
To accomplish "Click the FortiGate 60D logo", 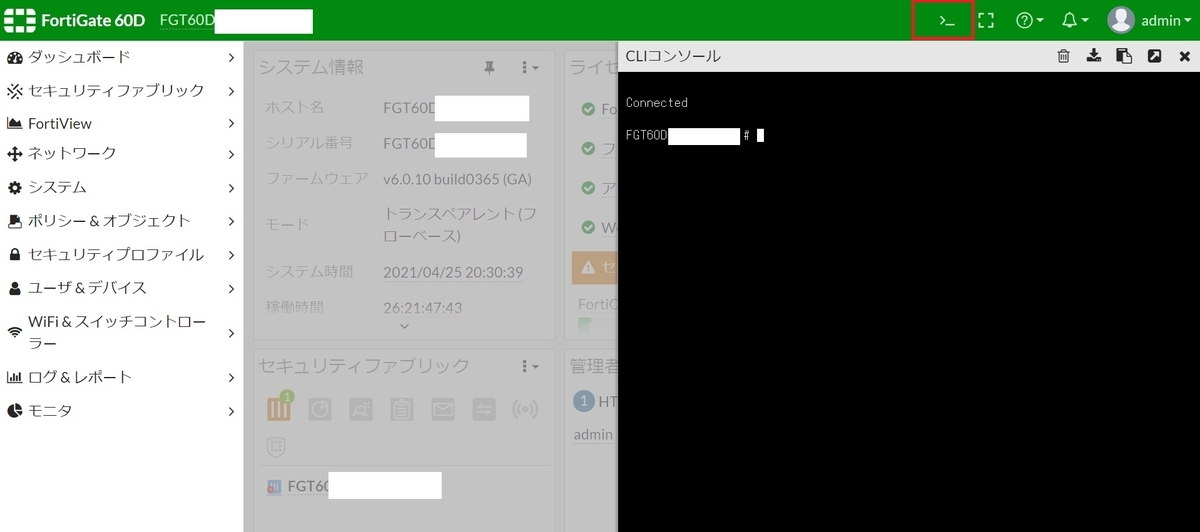I will pos(75,20).
